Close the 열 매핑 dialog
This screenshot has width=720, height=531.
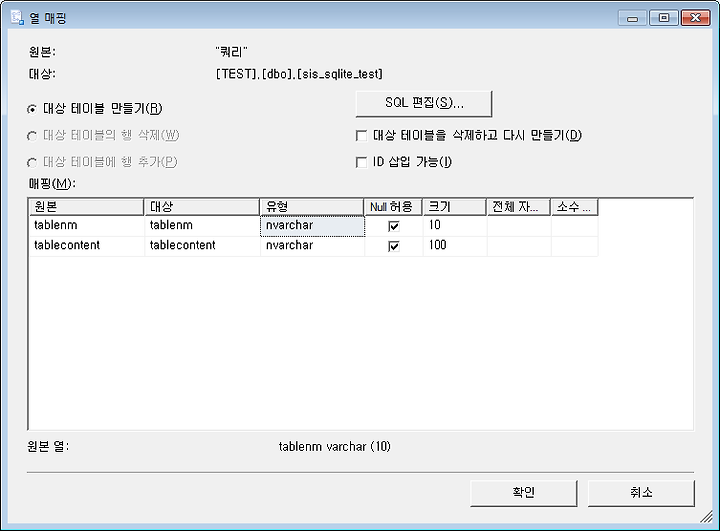point(695,18)
